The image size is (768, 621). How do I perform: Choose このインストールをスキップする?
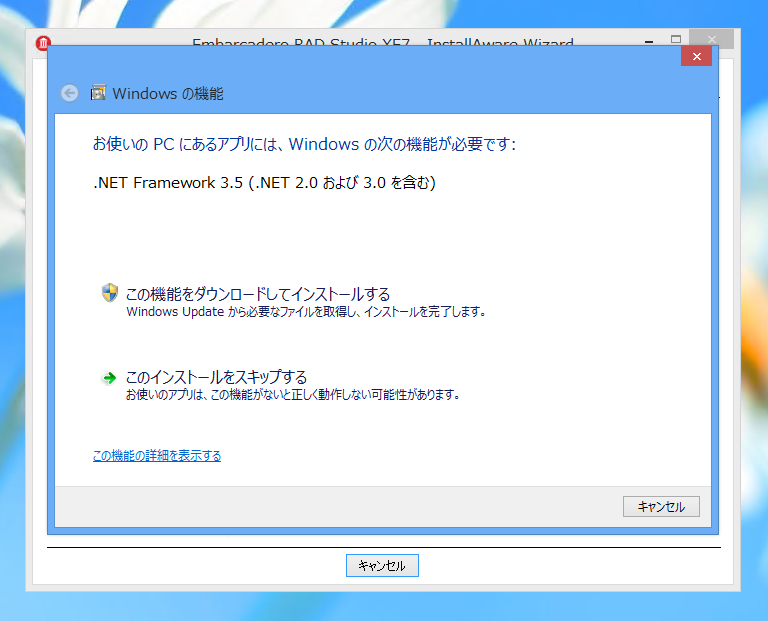point(216,377)
